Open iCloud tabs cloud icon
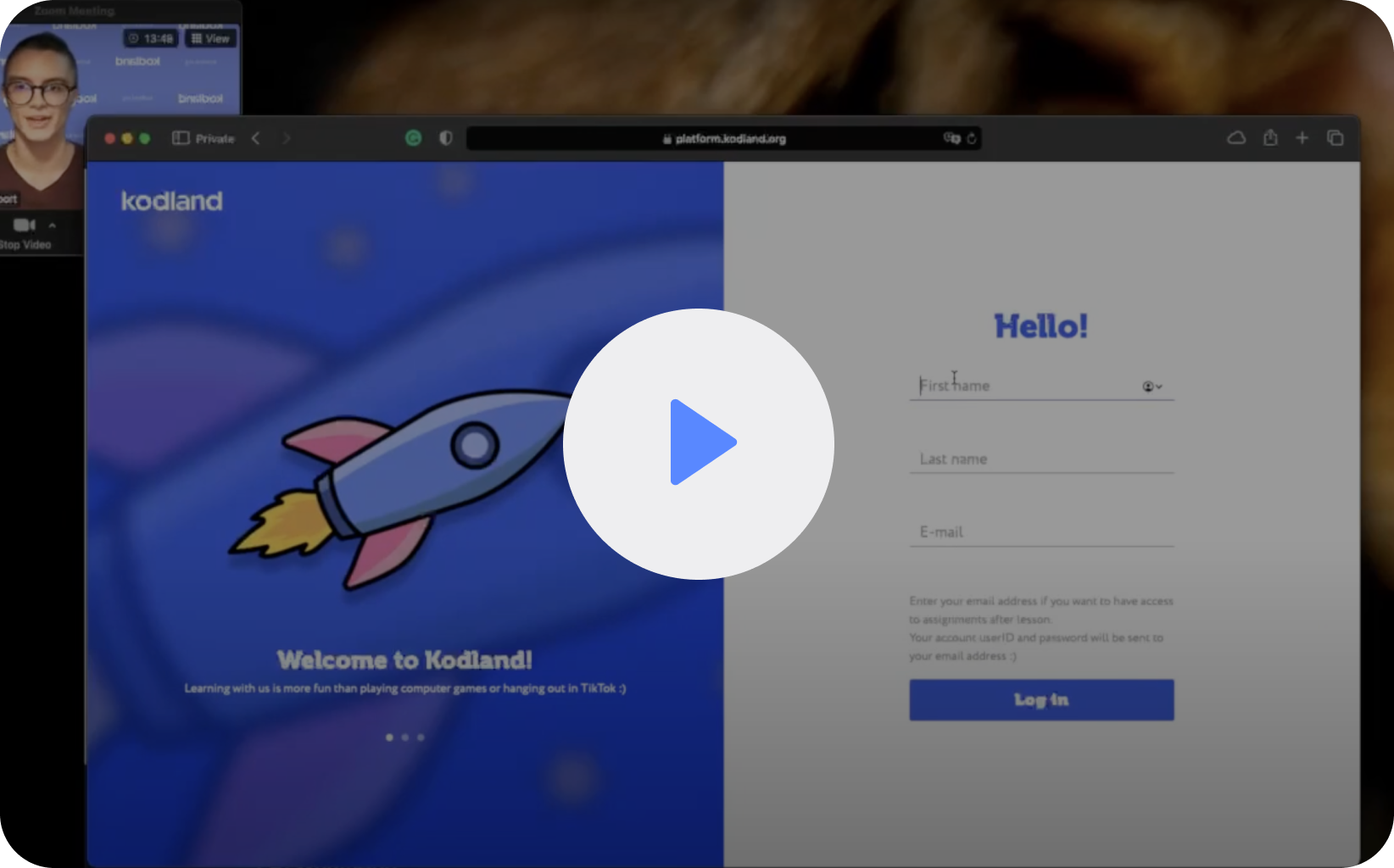 tap(1237, 137)
